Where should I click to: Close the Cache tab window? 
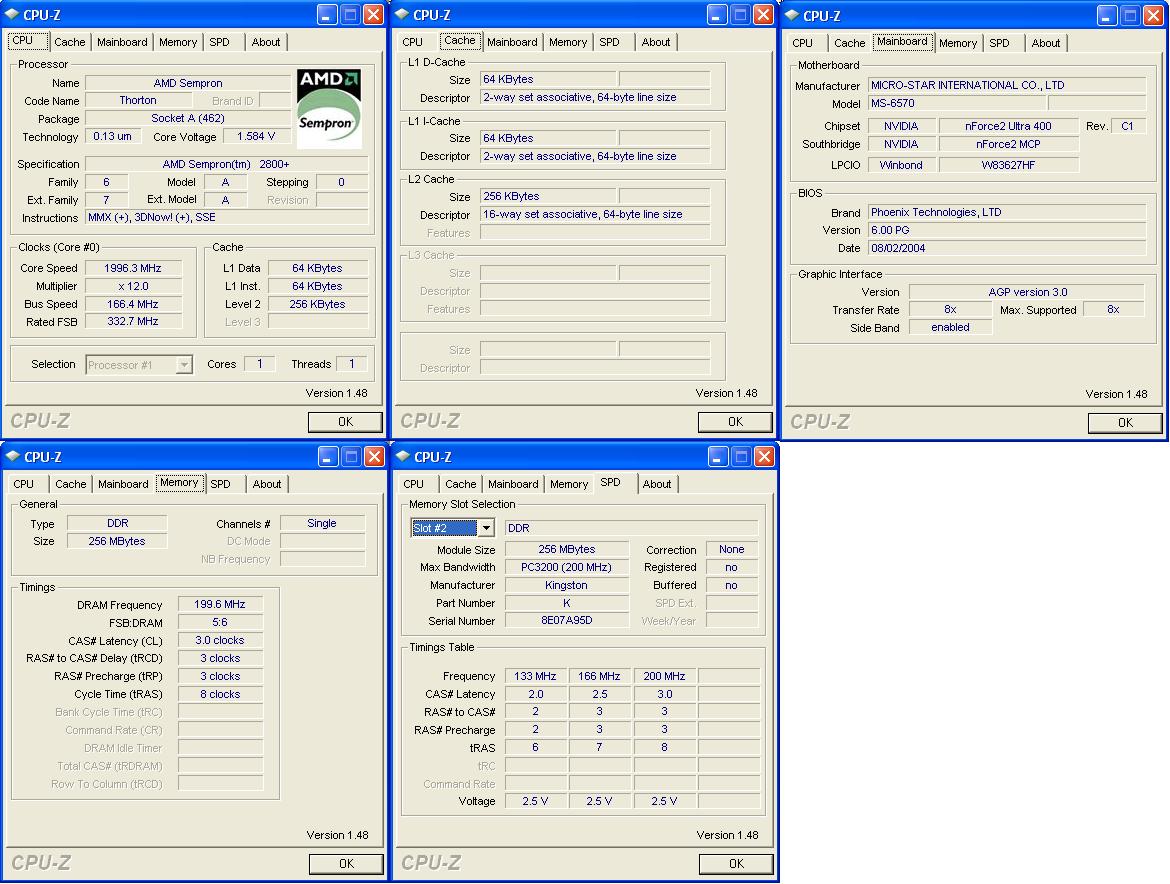click(763, 14)
